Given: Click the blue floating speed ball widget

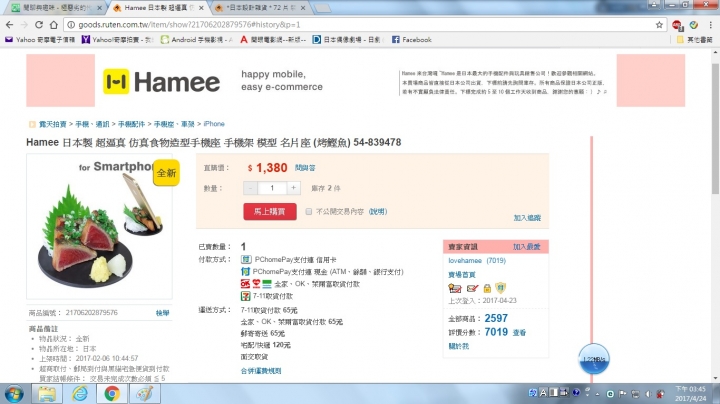Looking at the screenshot, I should [x=594, y=359].
